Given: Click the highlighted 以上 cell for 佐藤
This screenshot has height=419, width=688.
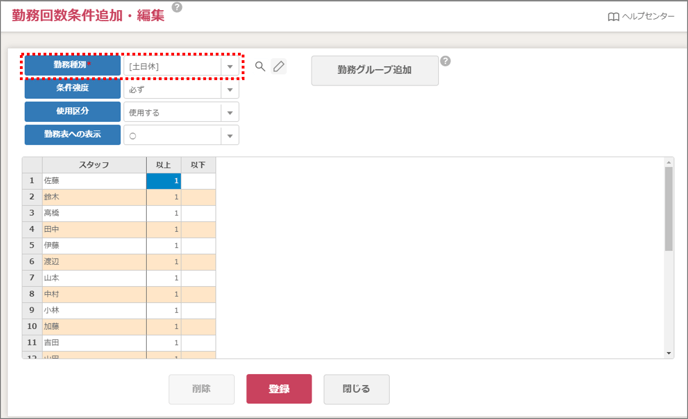Looking at the screenshot, I should (x=164, y=181).
